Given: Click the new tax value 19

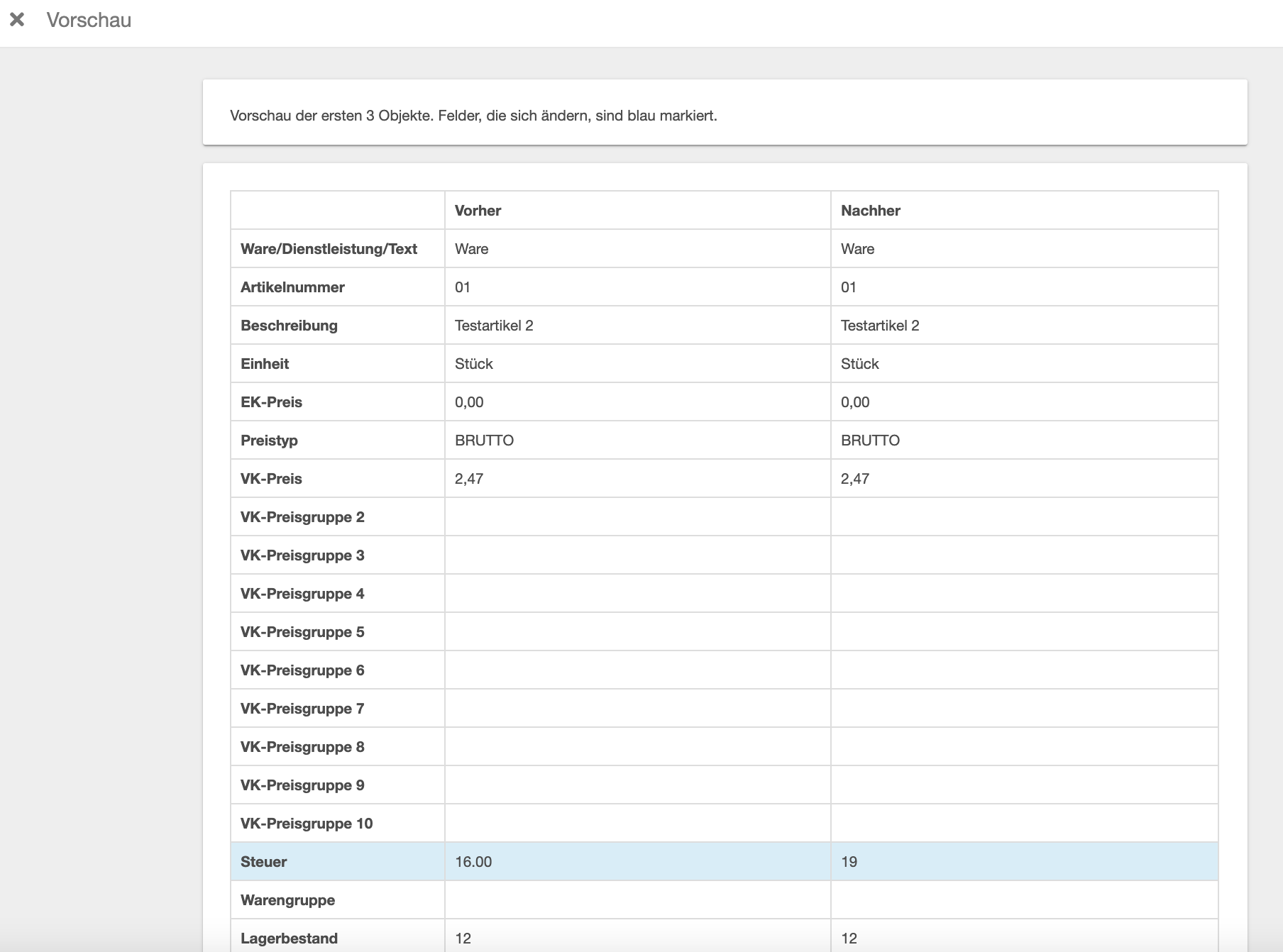Looking at the screenshot, I should [x=849, y=862].
